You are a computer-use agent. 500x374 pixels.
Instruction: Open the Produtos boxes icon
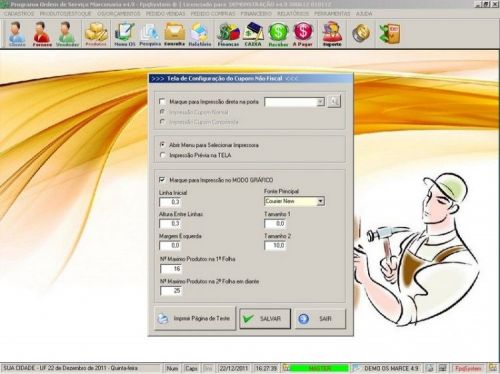click(x=96, y=34)
